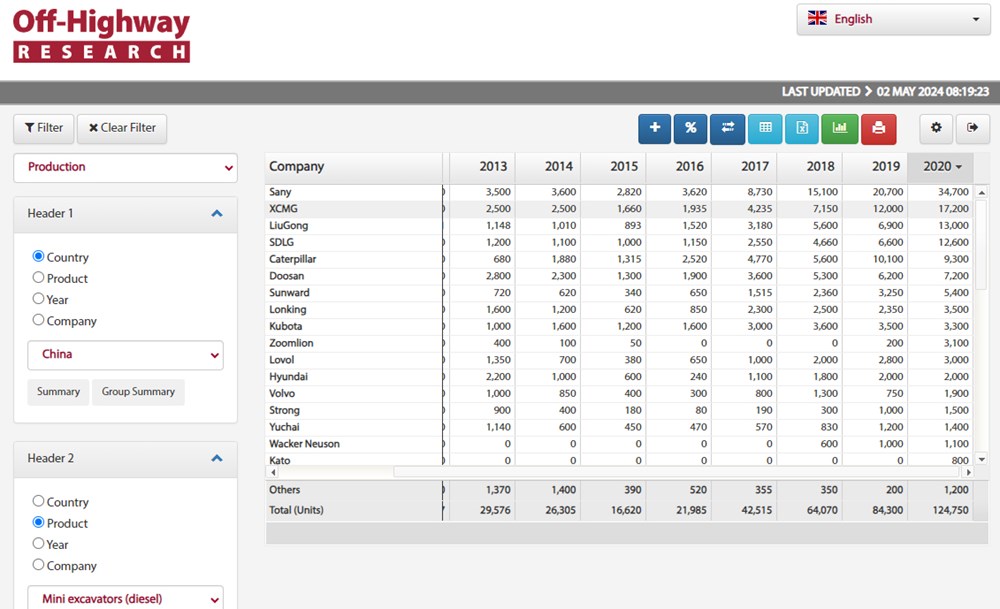Image resolution: width=1000 pixels, height=609 pixels.
Task: Click the Company column header
Action: tap(297, 167)
